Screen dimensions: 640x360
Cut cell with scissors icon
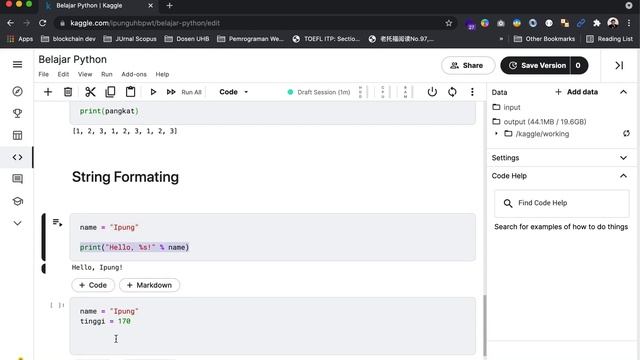point(90,92)
